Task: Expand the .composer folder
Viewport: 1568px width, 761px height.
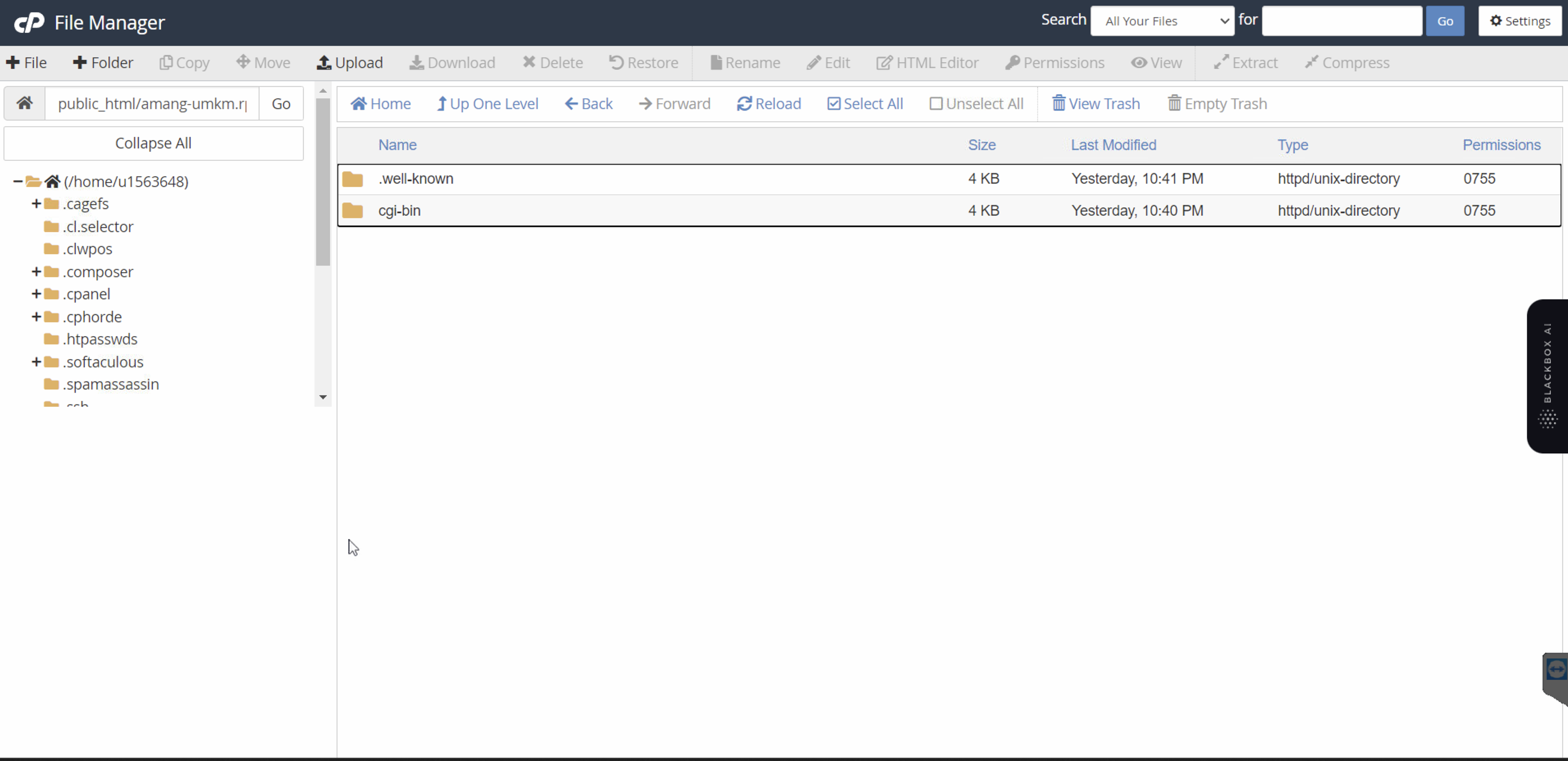Action: coord(36,272)
